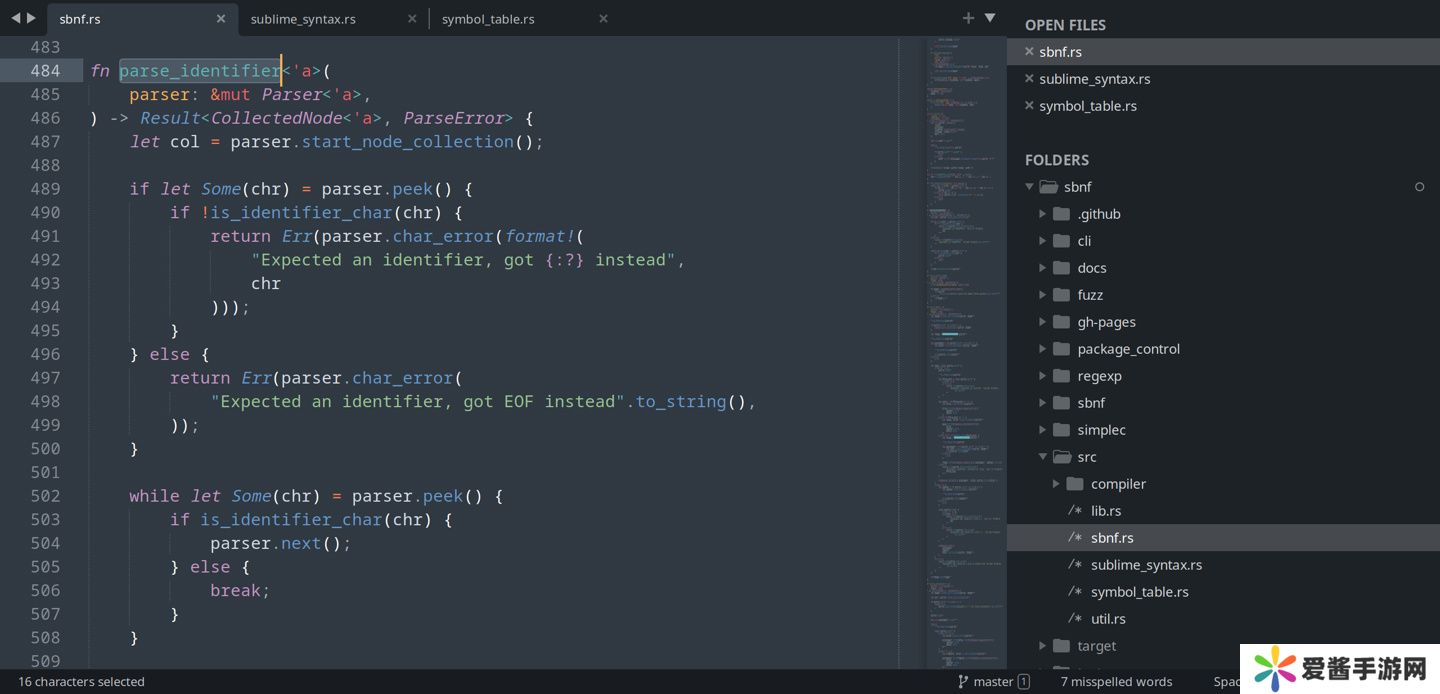Close the sbnf.rs editor tab

(221, 18)
